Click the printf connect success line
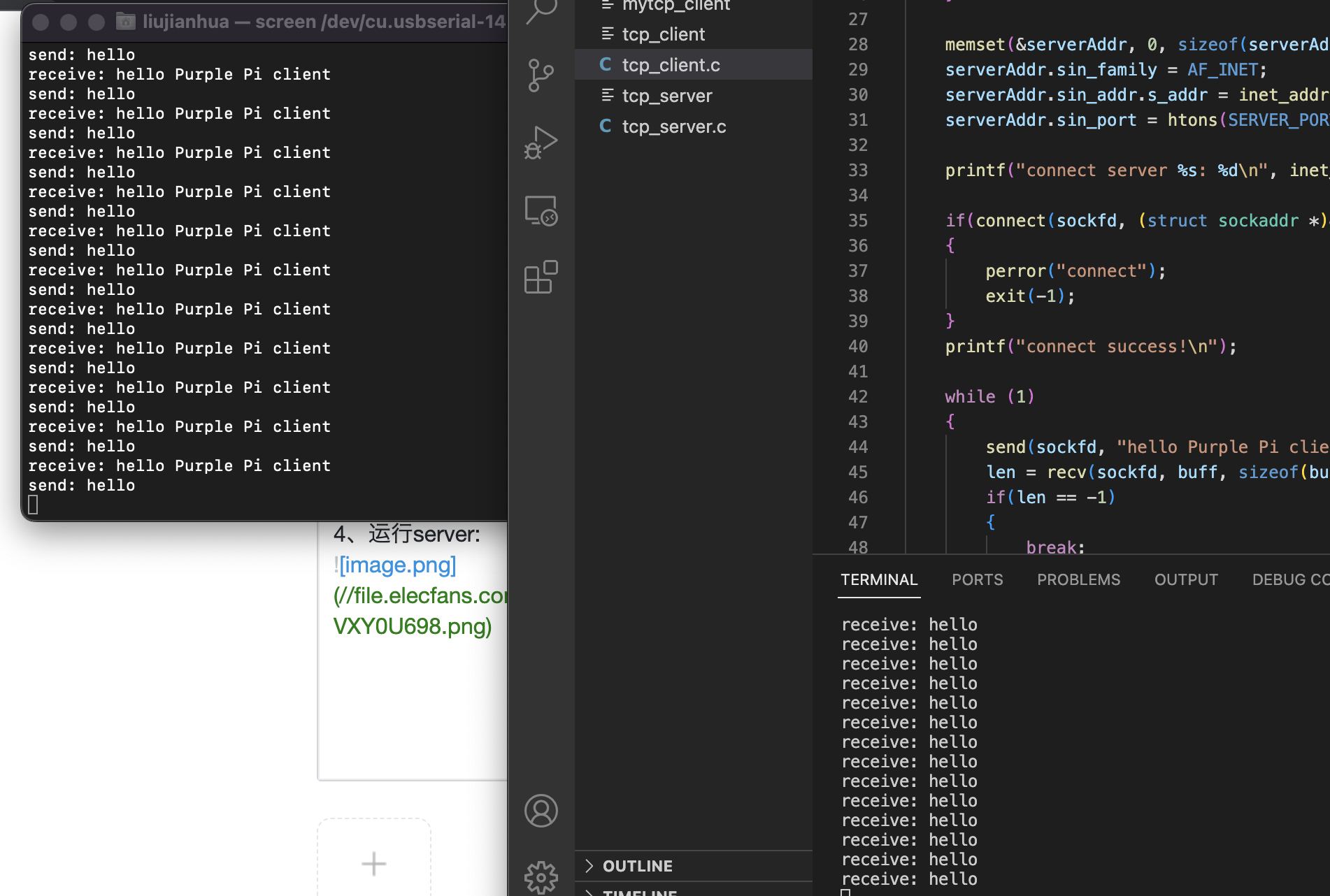This screenshot has height=896, width=1330. (x=1091, y=347)
